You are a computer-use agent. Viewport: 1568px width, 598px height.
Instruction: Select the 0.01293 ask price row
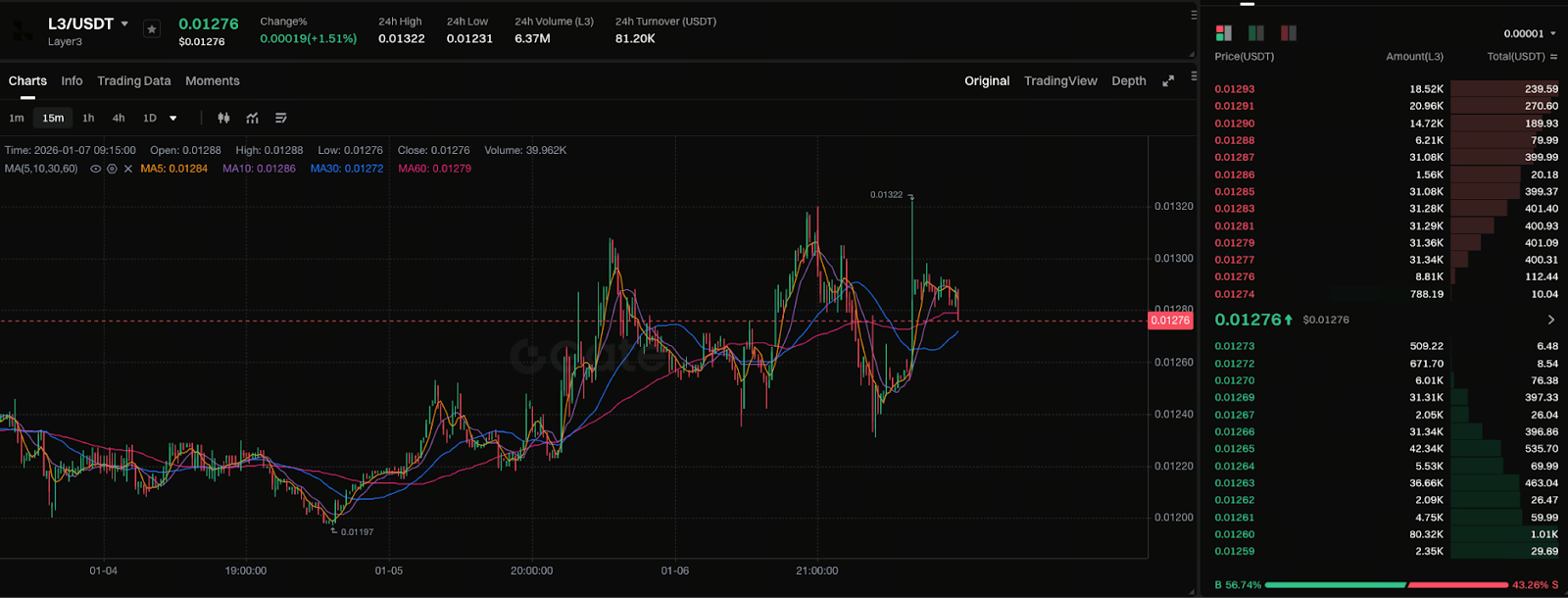(1235, 89)
